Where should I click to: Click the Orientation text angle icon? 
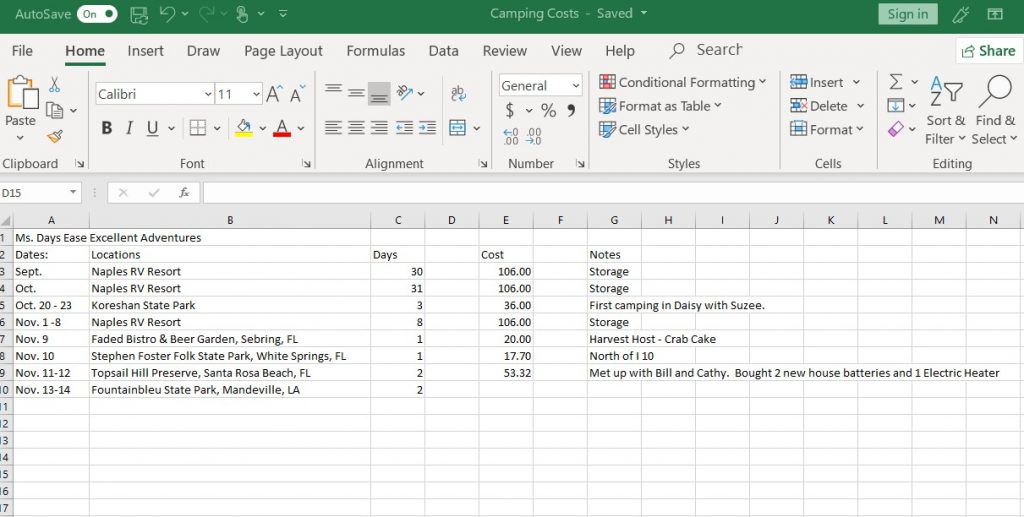point(406,93)
